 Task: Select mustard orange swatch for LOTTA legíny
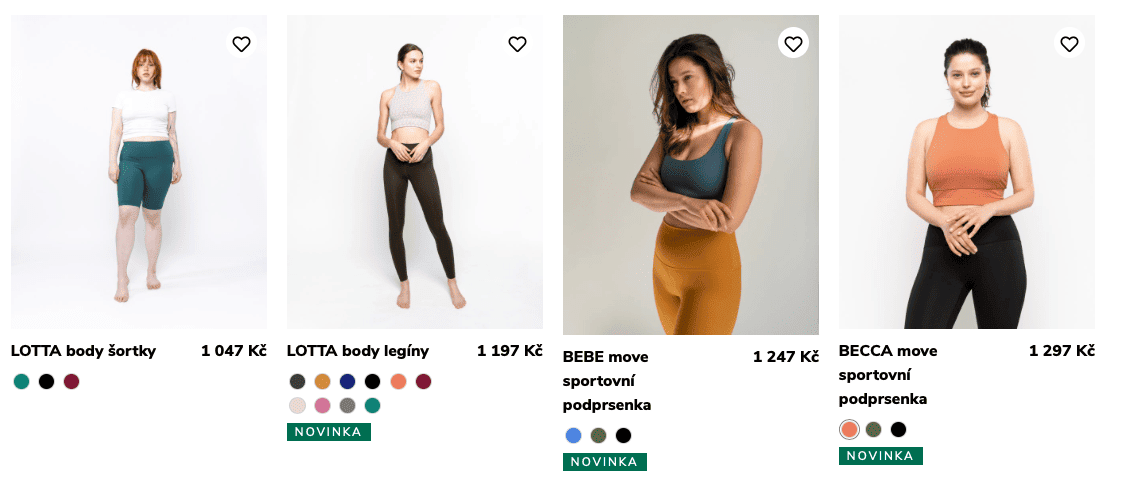pyautogui.click(x=322, y=381)
